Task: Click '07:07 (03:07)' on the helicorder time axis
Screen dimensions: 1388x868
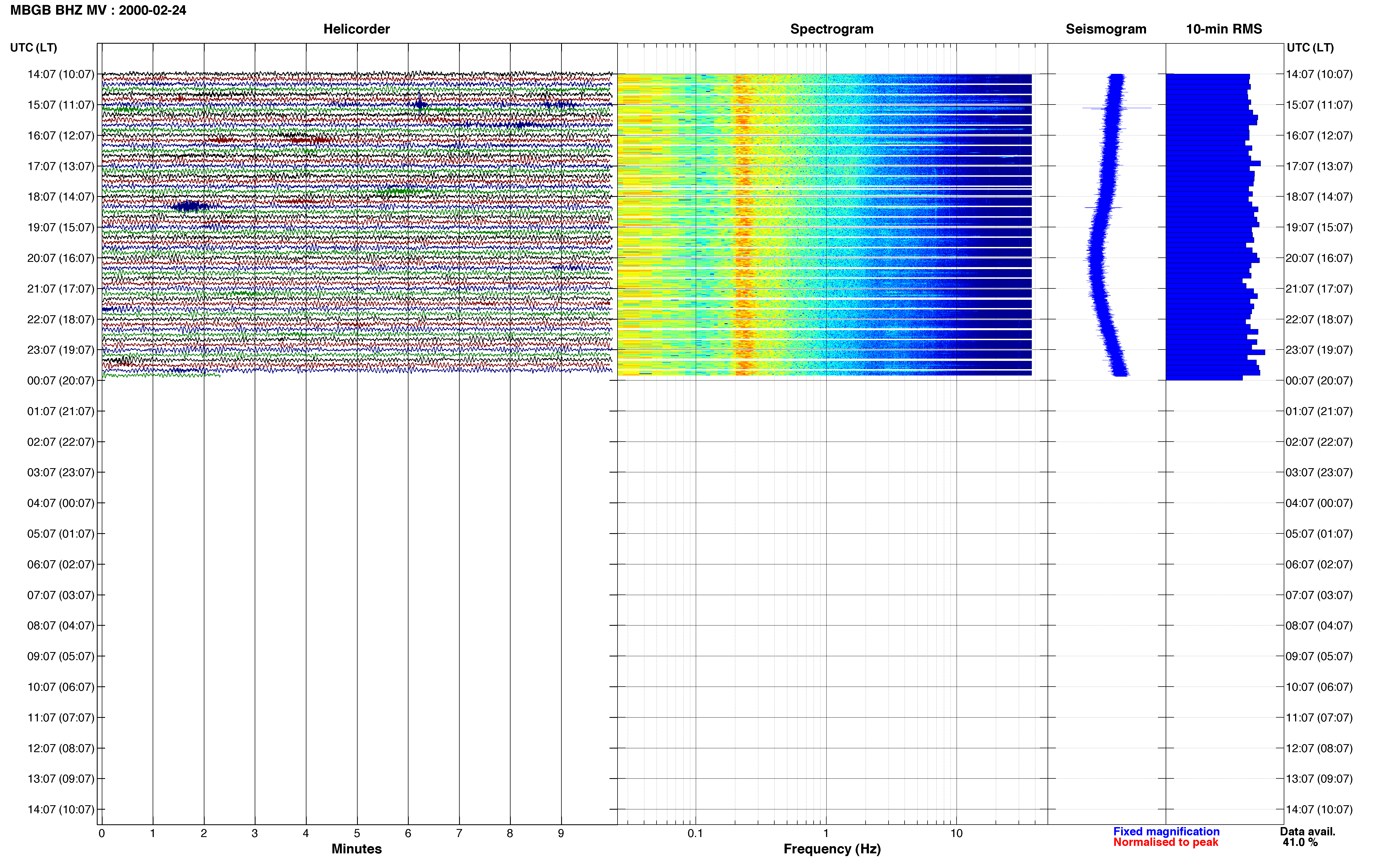Action: [x=61, y=595]
